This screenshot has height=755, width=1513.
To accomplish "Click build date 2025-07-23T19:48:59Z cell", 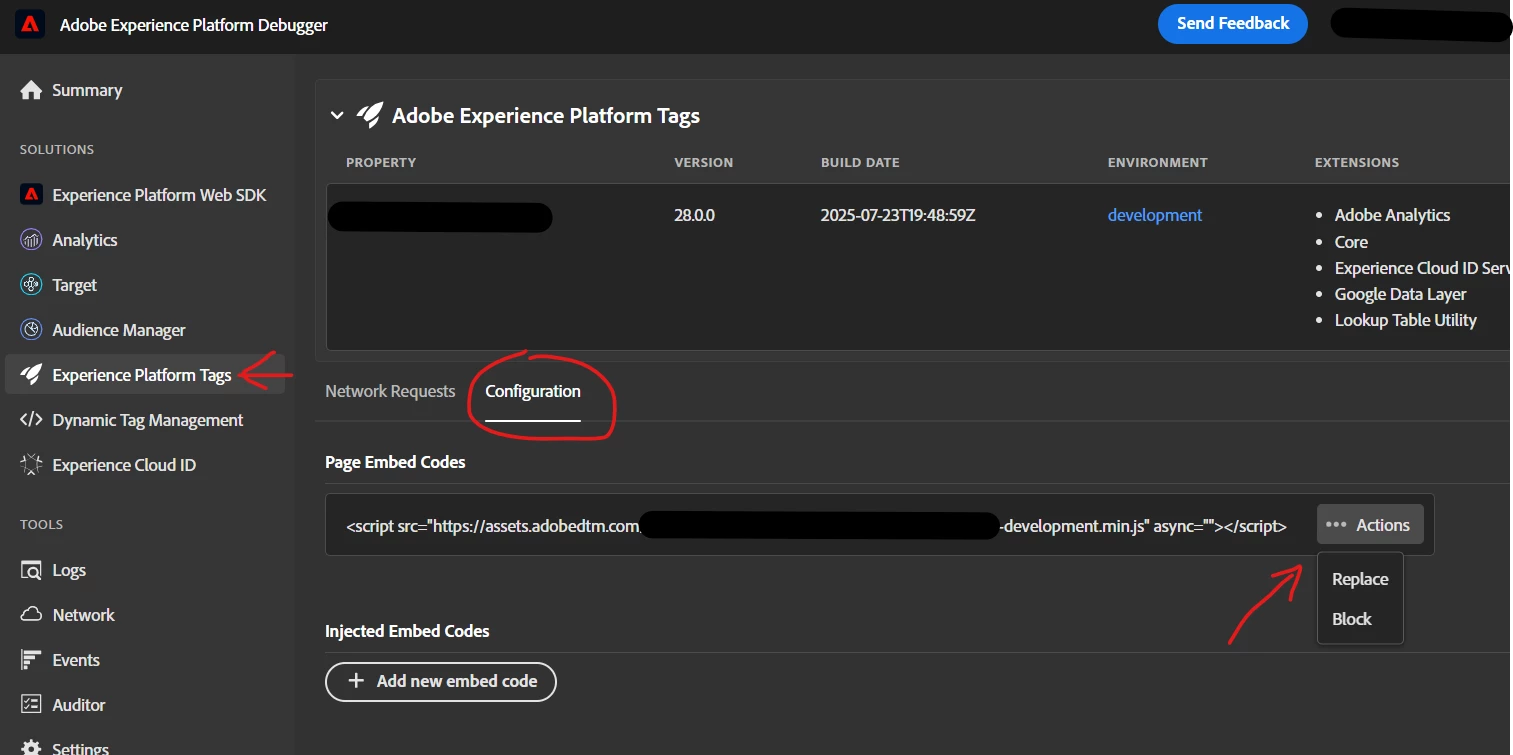I will (x=898, y=215).
